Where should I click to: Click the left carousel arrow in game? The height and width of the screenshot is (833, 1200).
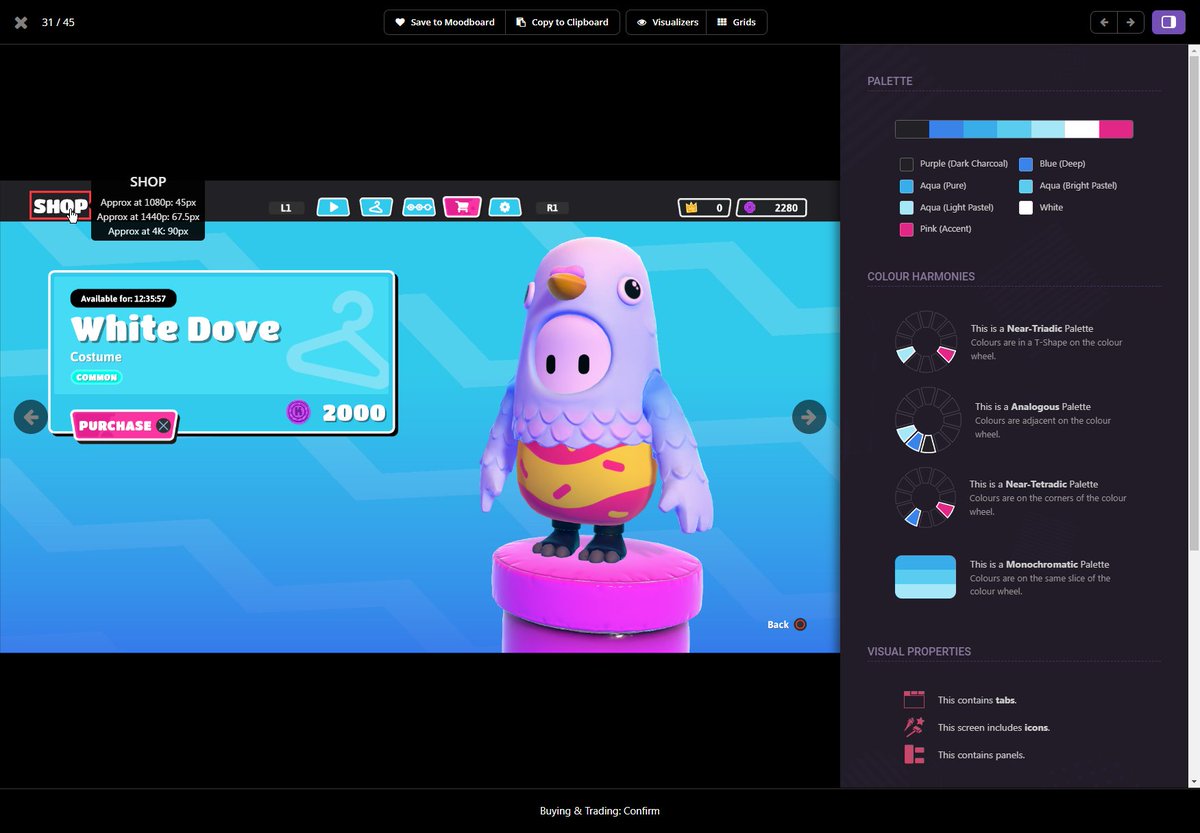click(x=31, y=416)
